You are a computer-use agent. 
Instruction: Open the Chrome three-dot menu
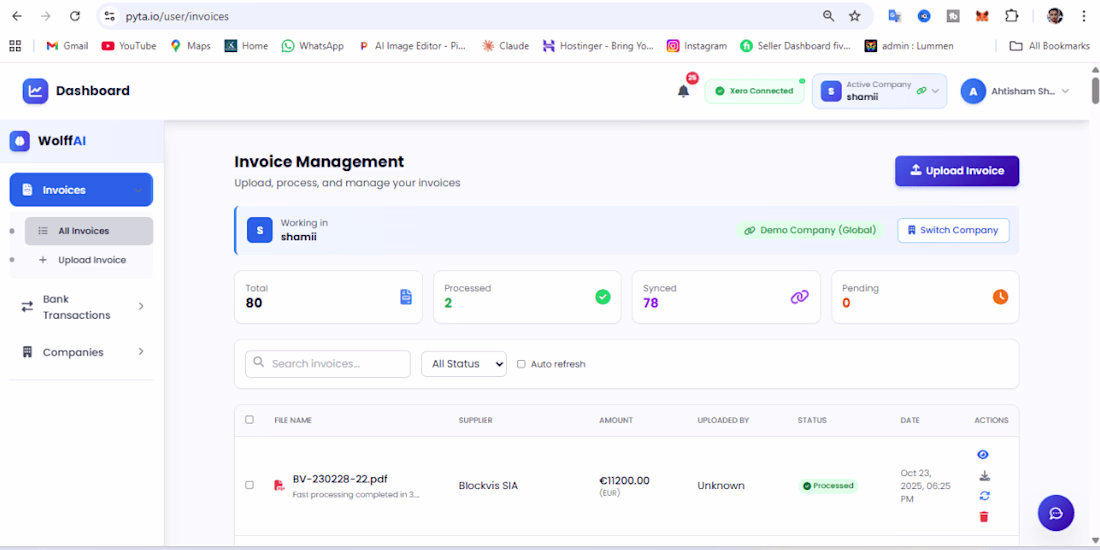pos(1083,15)
